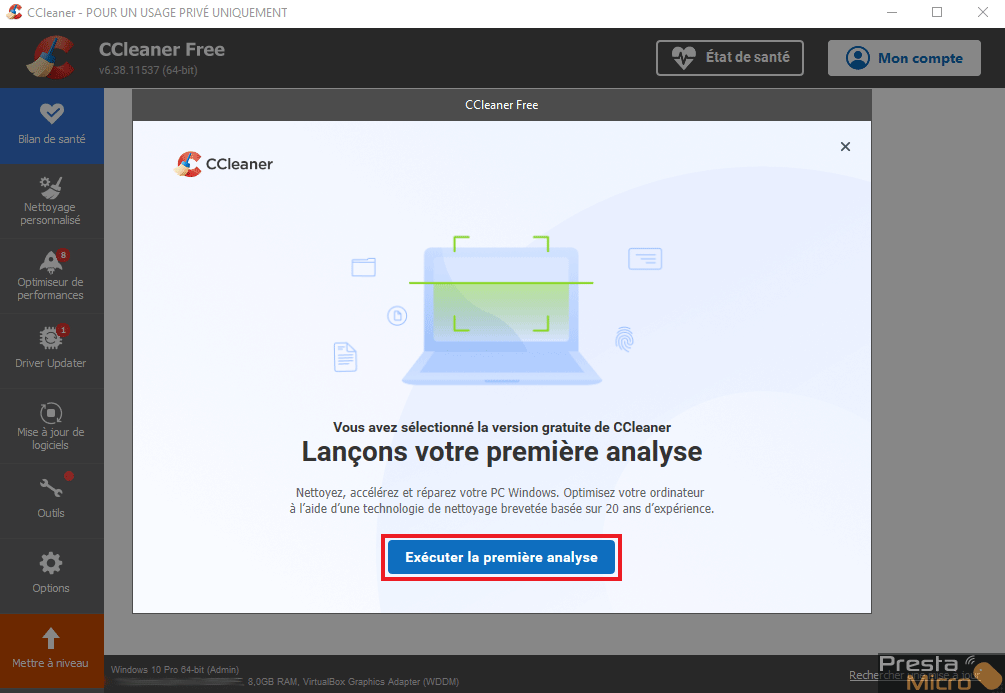1005x693 pixels.
Task: Click the CCleaner logo in the dialog
Action: [224, 164]
